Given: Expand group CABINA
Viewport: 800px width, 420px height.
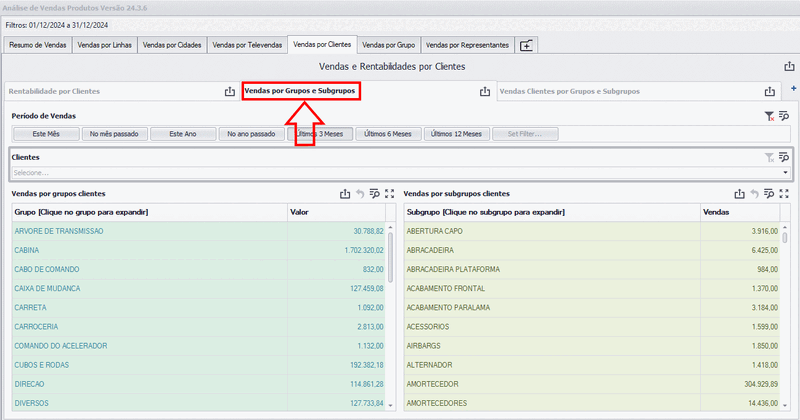Looking at the screenshot, I should [x=27, y=251].
